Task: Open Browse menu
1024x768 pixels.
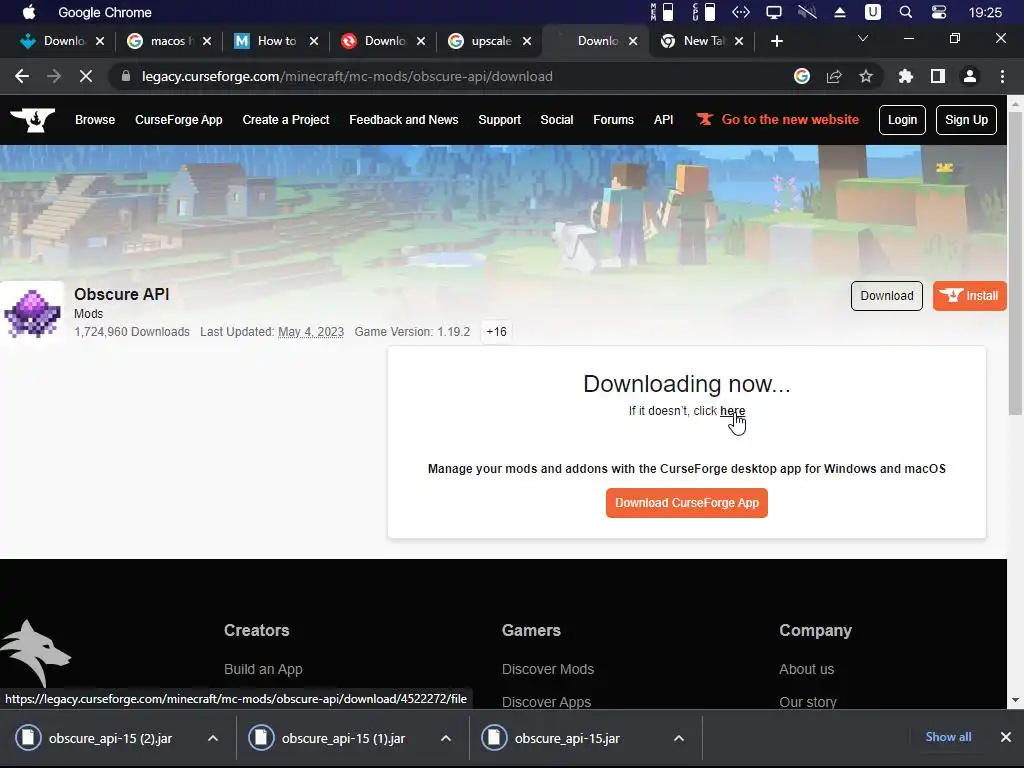Action: click(95, 120)
